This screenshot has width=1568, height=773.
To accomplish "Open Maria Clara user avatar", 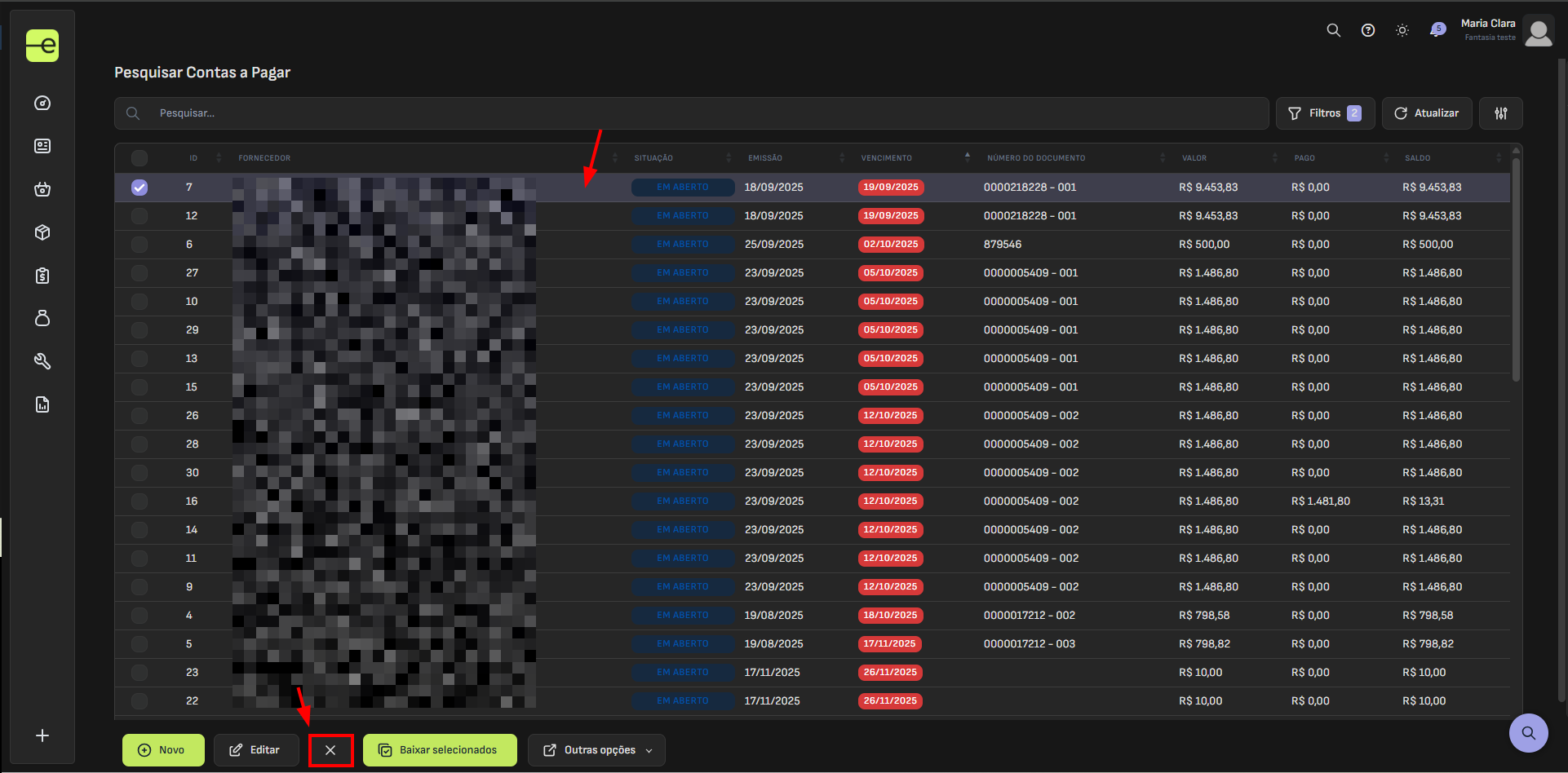I will tap(1539, 32).
